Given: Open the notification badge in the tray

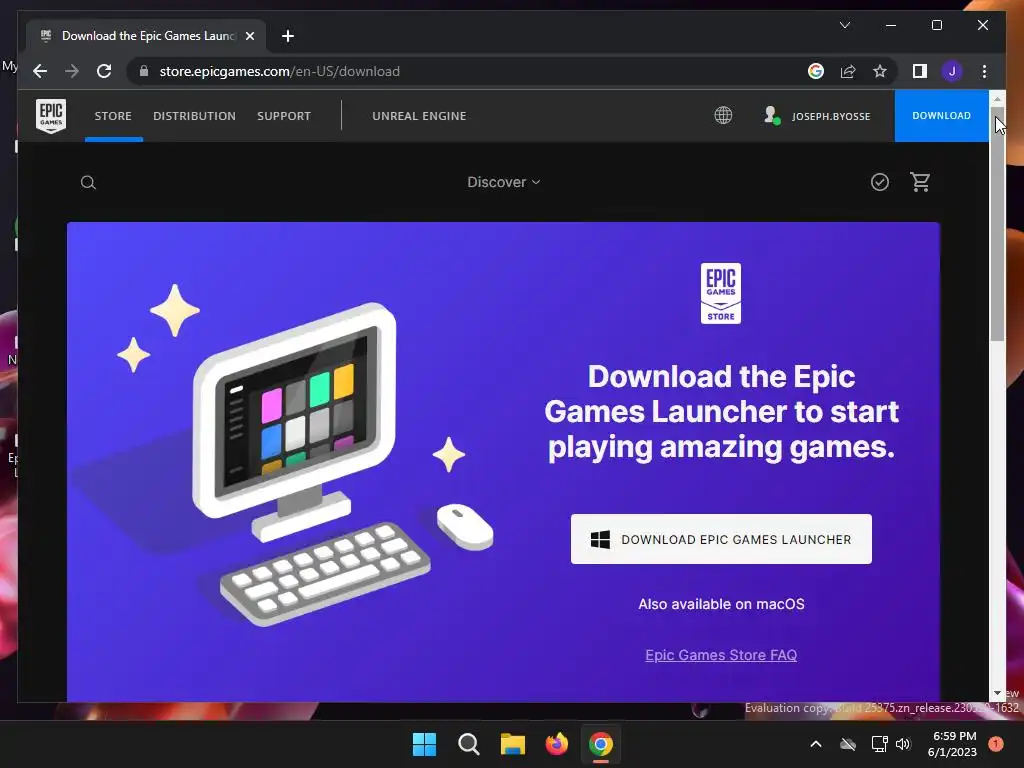Looking at the screenshot, I should point(995,744).
